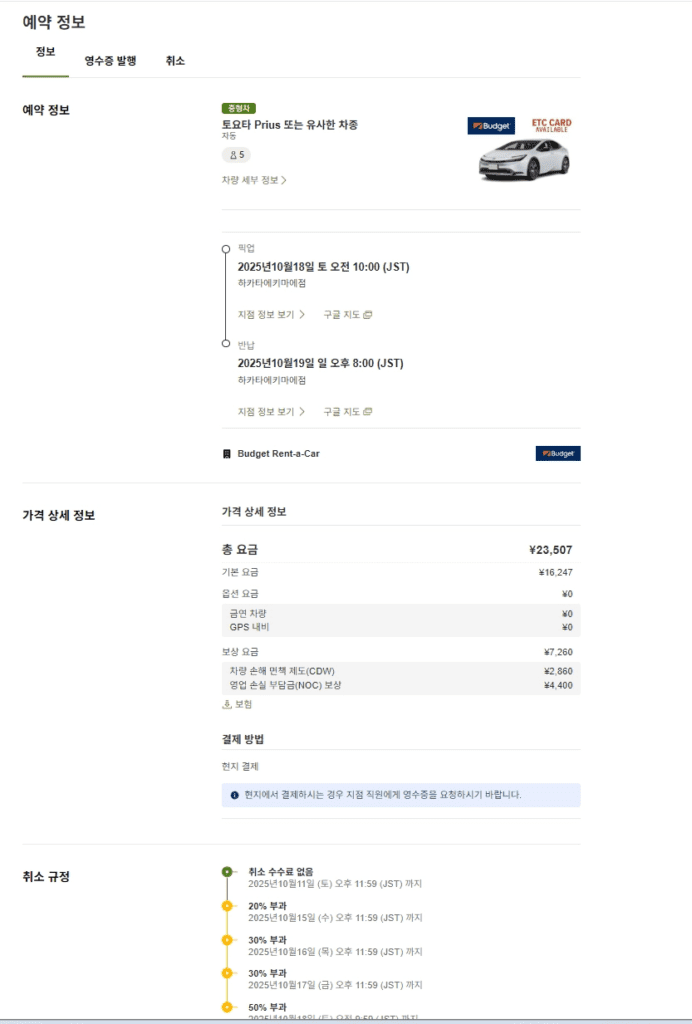
Task: Click the green 중형차 category badge
Action: (x=239, y=109)
